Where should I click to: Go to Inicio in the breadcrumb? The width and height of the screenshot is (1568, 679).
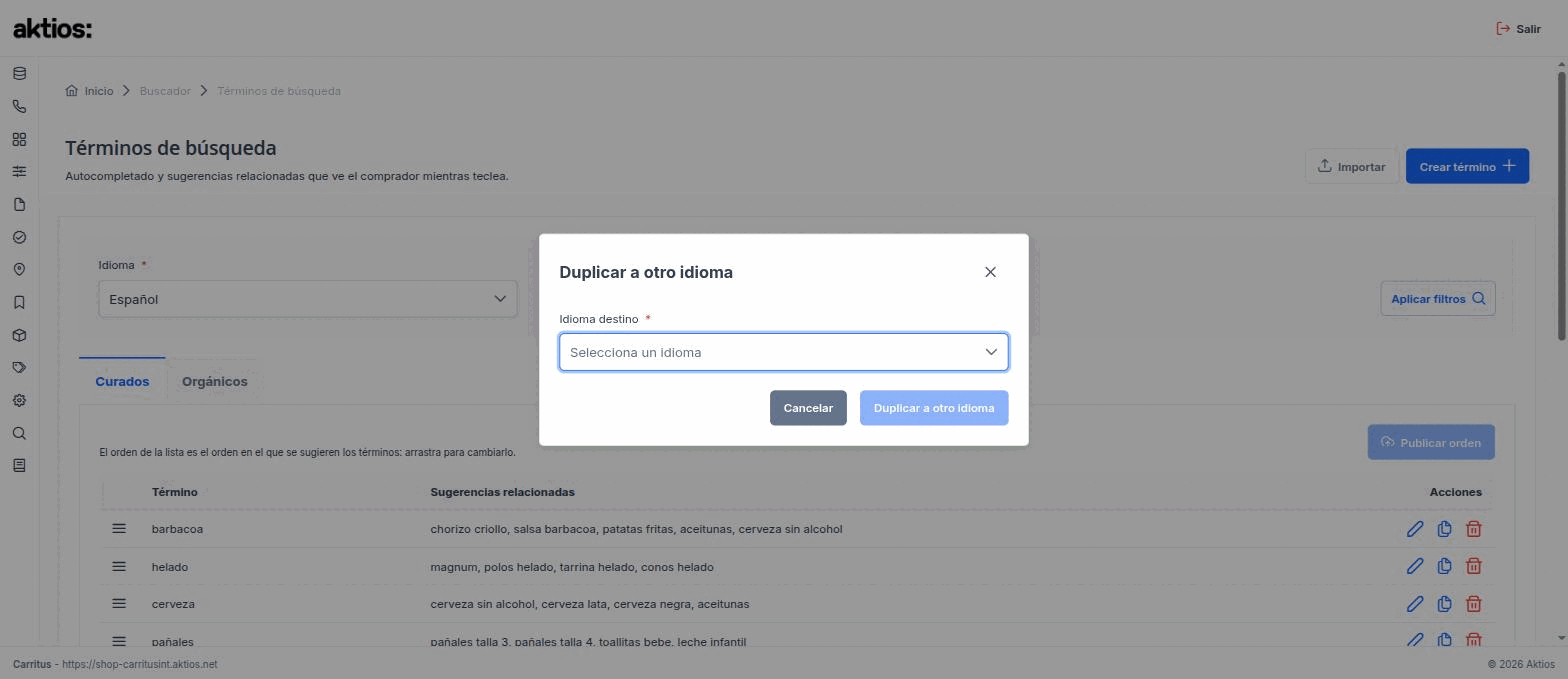coord(89,91)
